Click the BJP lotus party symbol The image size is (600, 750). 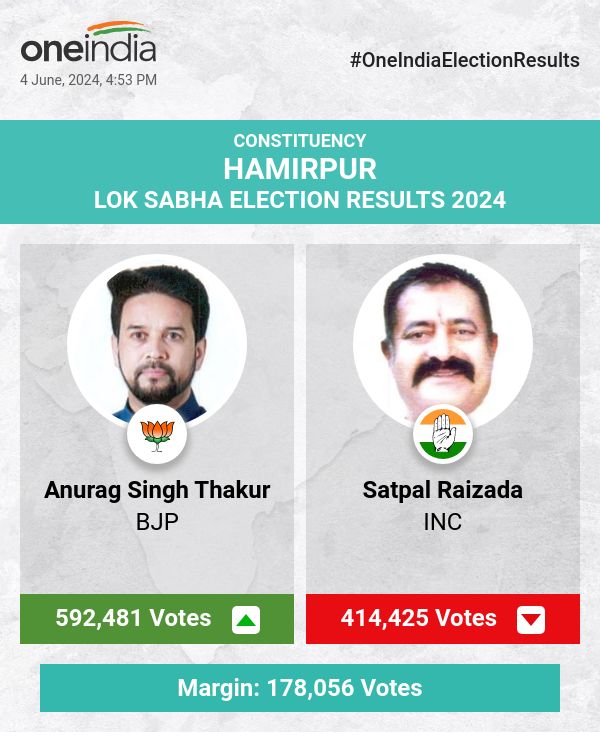pos(157,433)
